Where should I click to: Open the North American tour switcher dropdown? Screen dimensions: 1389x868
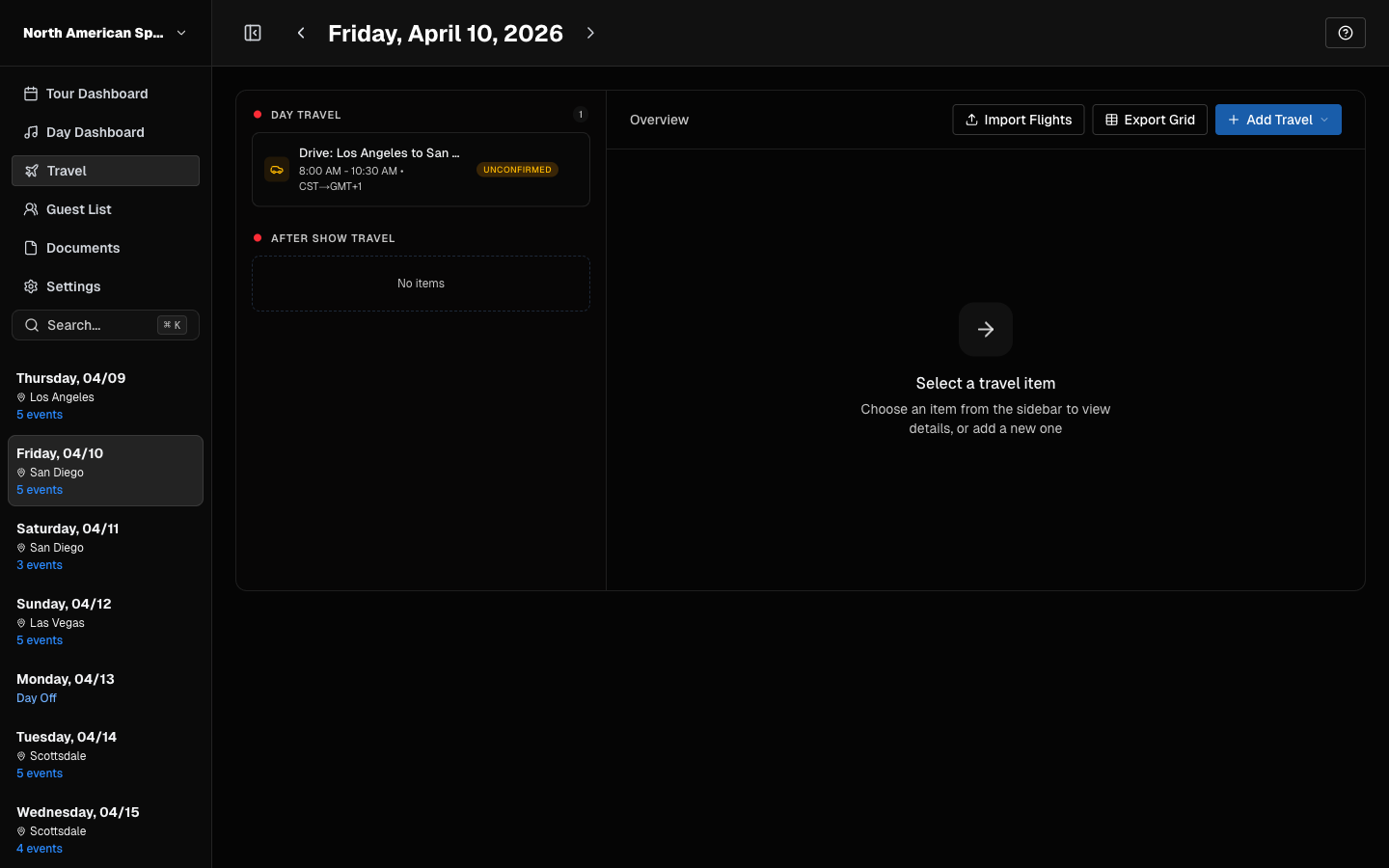point(104,32)
